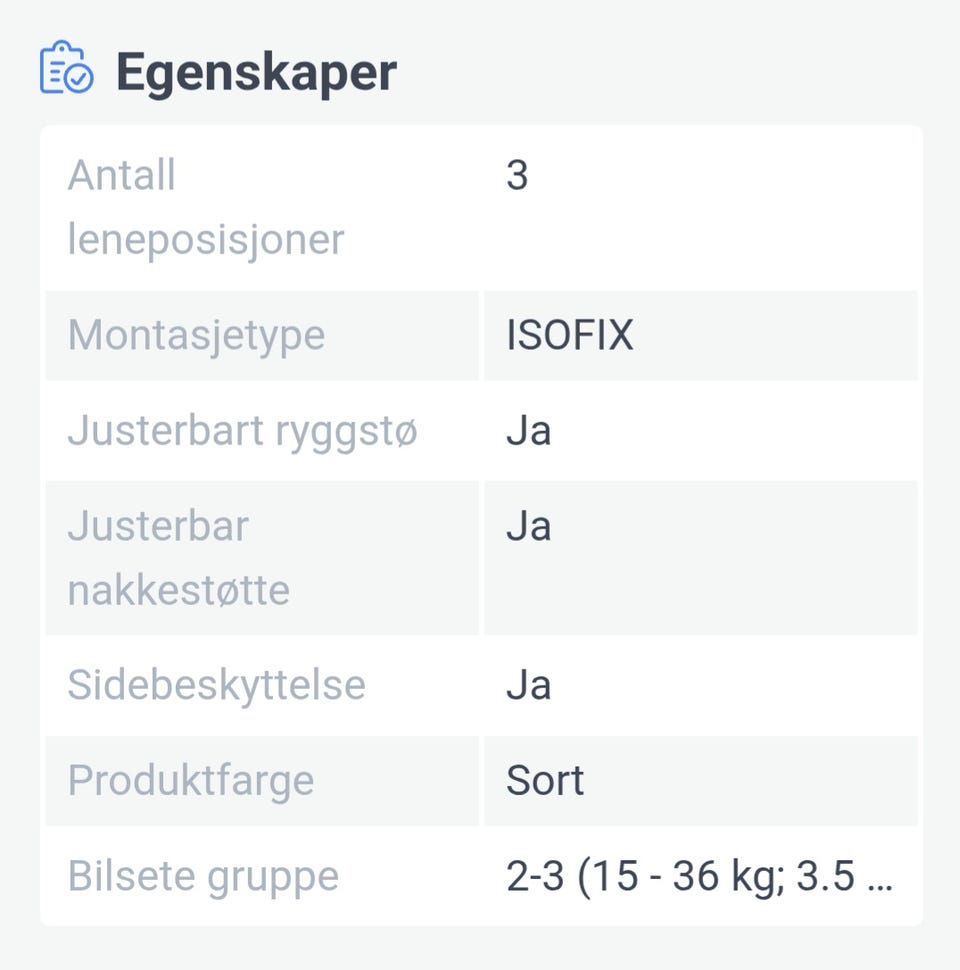
Task: Click the ISOFIX mounting type value
Action: pyautogui.click(x=570, y=335)
